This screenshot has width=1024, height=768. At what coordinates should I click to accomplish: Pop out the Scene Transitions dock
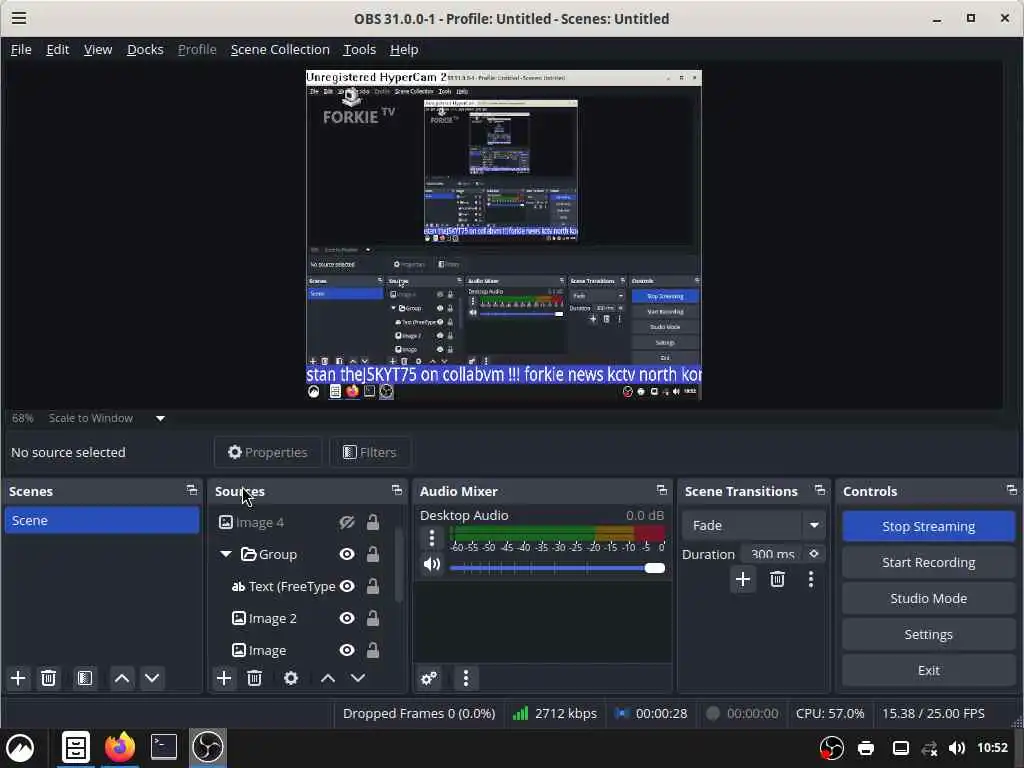pos(820,490)
